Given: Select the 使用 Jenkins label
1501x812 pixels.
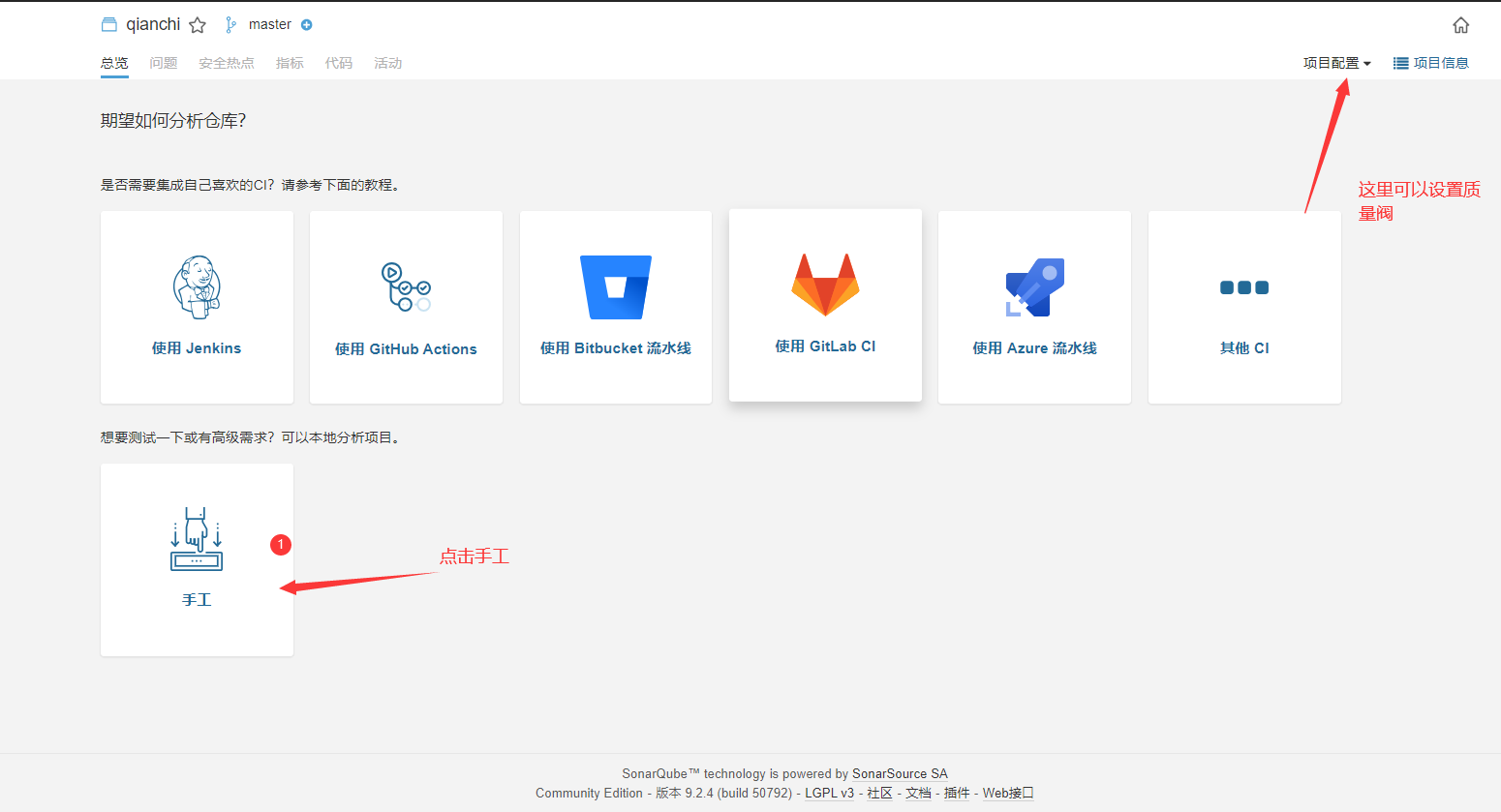Looking at the screenshot, I should (197, 348).
